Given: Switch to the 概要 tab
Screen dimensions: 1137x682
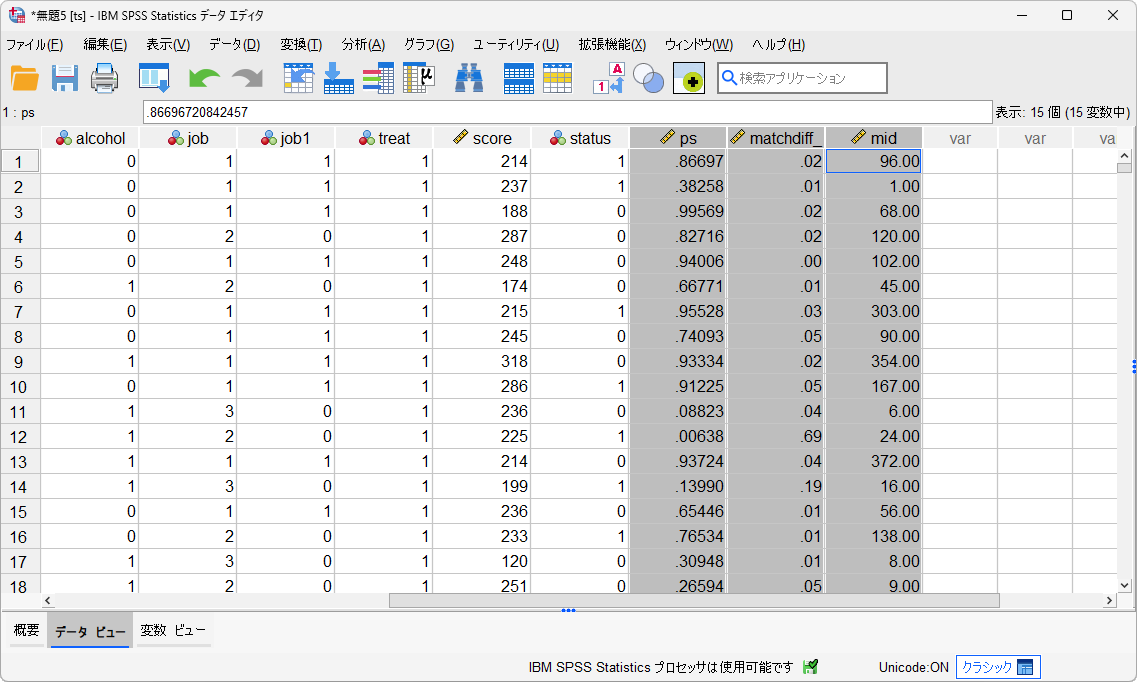Looking at the screenshot, I should pos(26,631).
